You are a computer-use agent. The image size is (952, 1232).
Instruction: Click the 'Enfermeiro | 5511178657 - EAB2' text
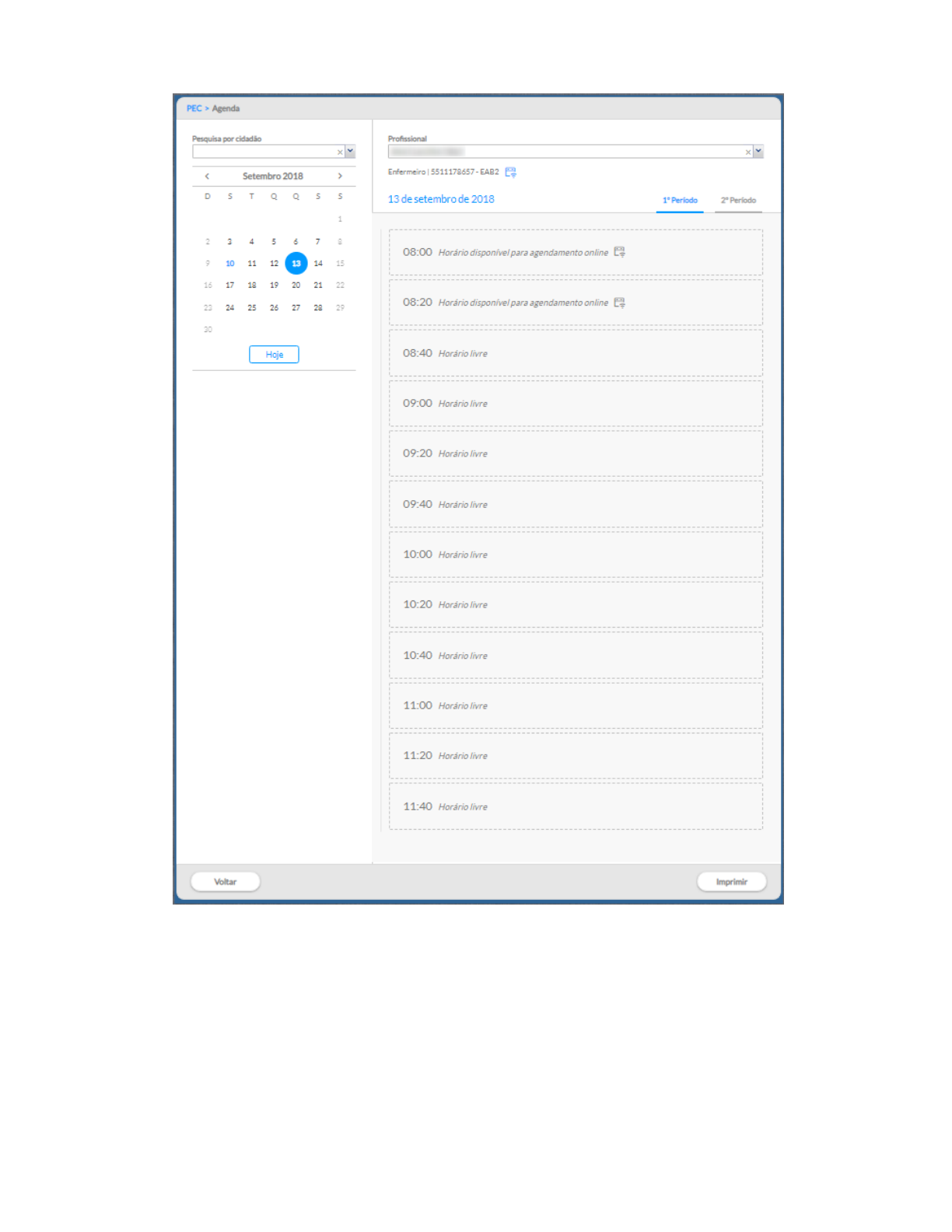pos(443,172)
